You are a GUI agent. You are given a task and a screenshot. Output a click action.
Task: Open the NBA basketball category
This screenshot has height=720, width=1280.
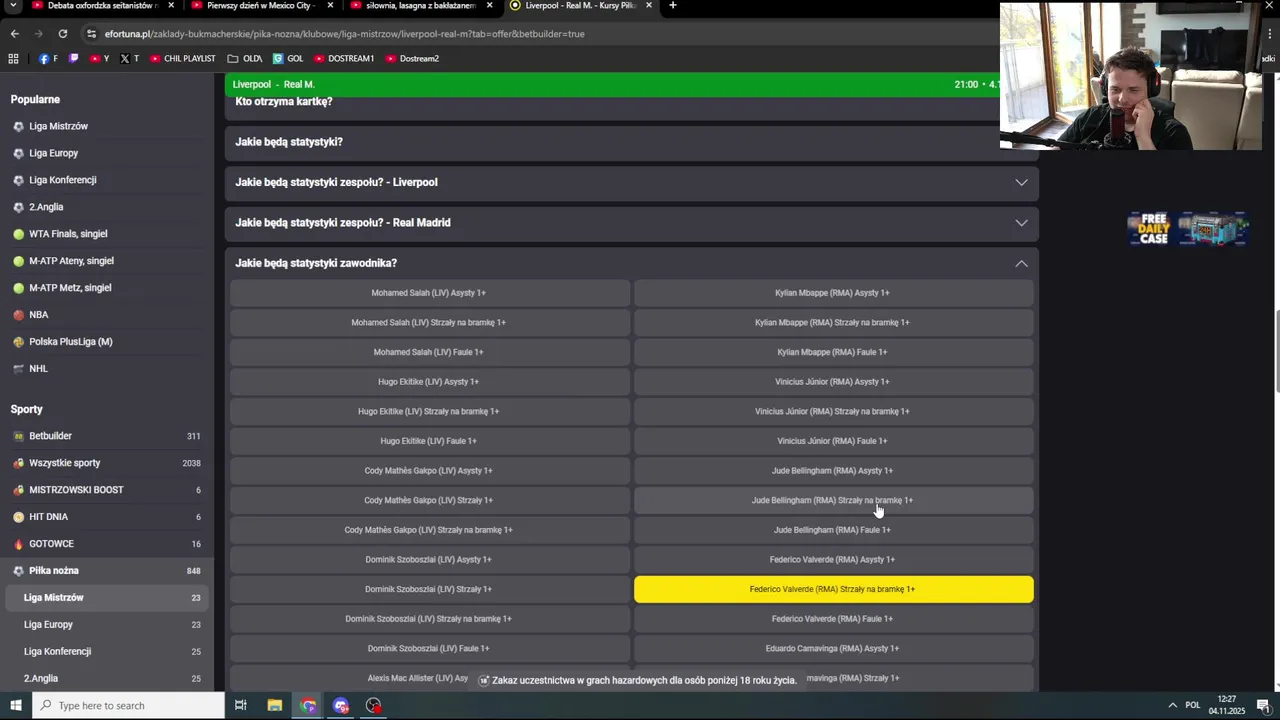pyautogui.click(x=38, y=315)
